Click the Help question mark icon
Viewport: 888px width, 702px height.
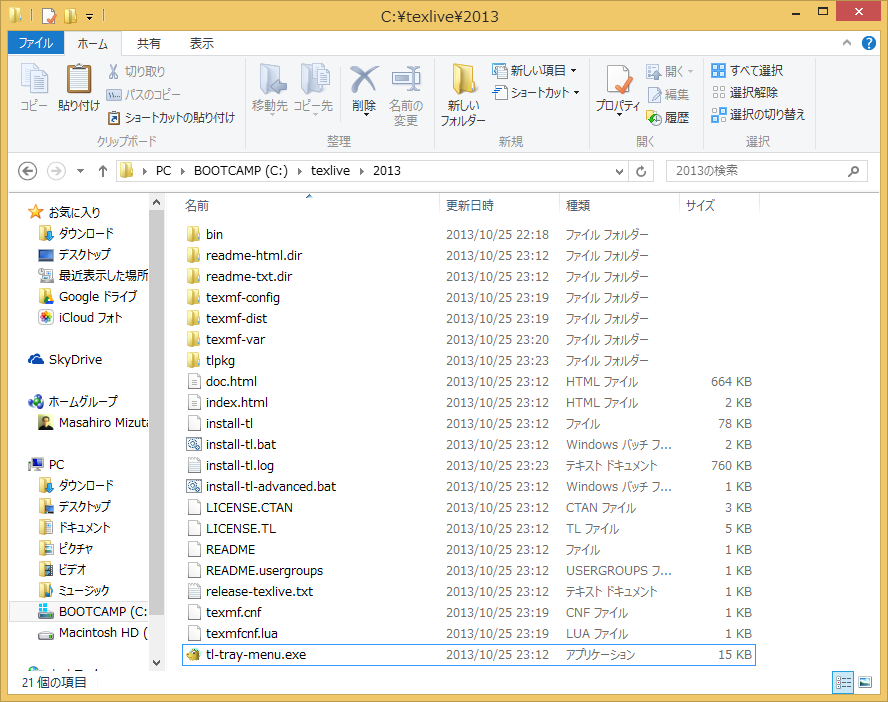(x=872, y=43)
